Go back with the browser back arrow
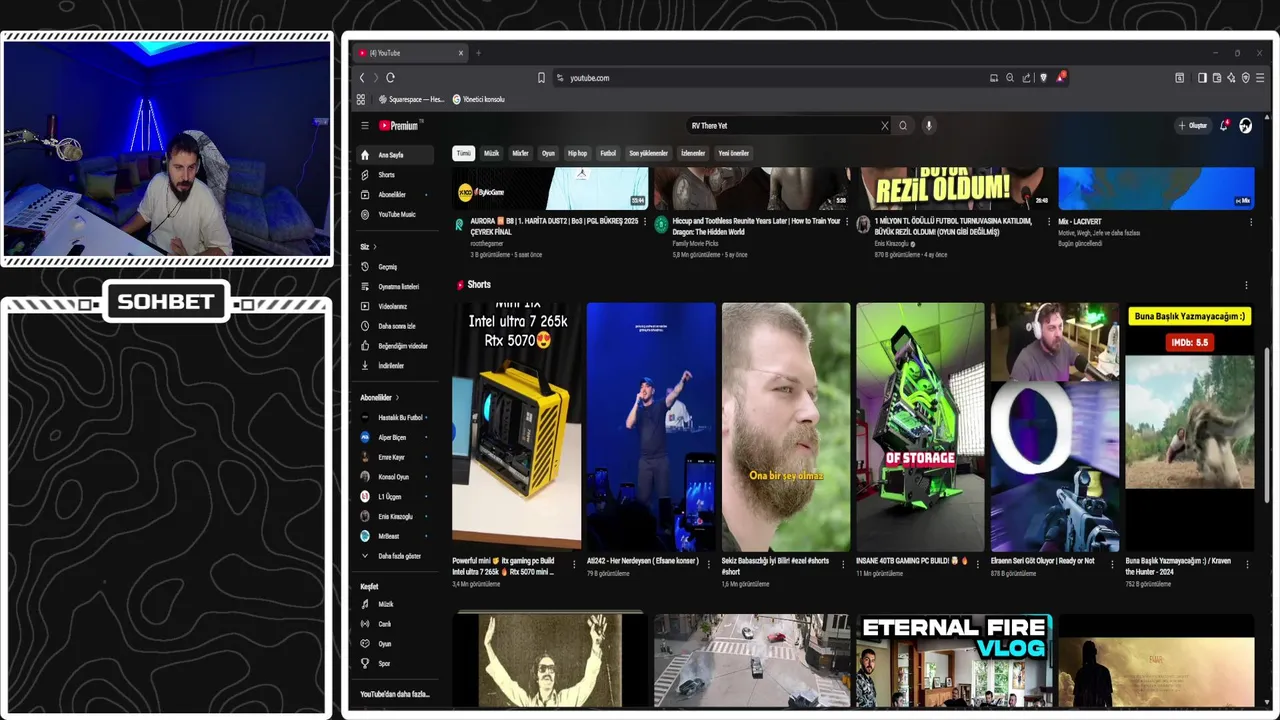Image resolution: width=1280 pixels, height=720 pixels. pos(362,78)
